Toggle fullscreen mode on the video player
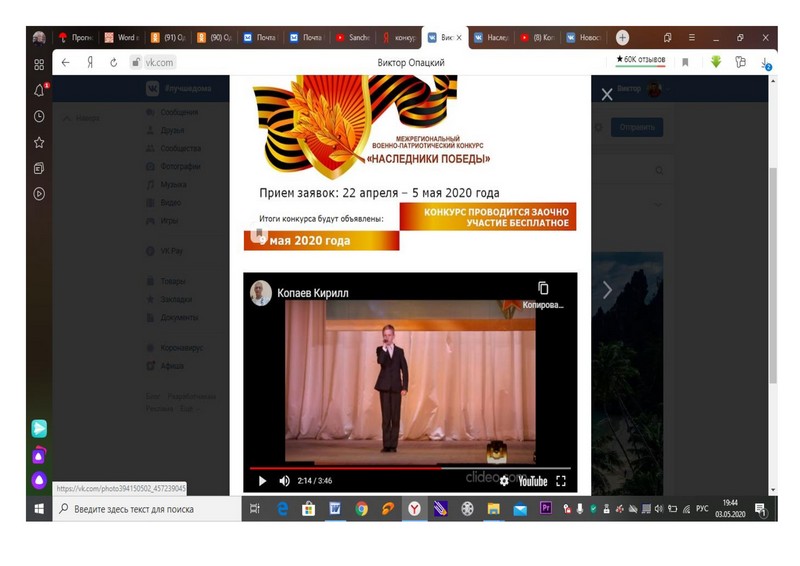Screen dimensions: 800x566 pos(561,481)
